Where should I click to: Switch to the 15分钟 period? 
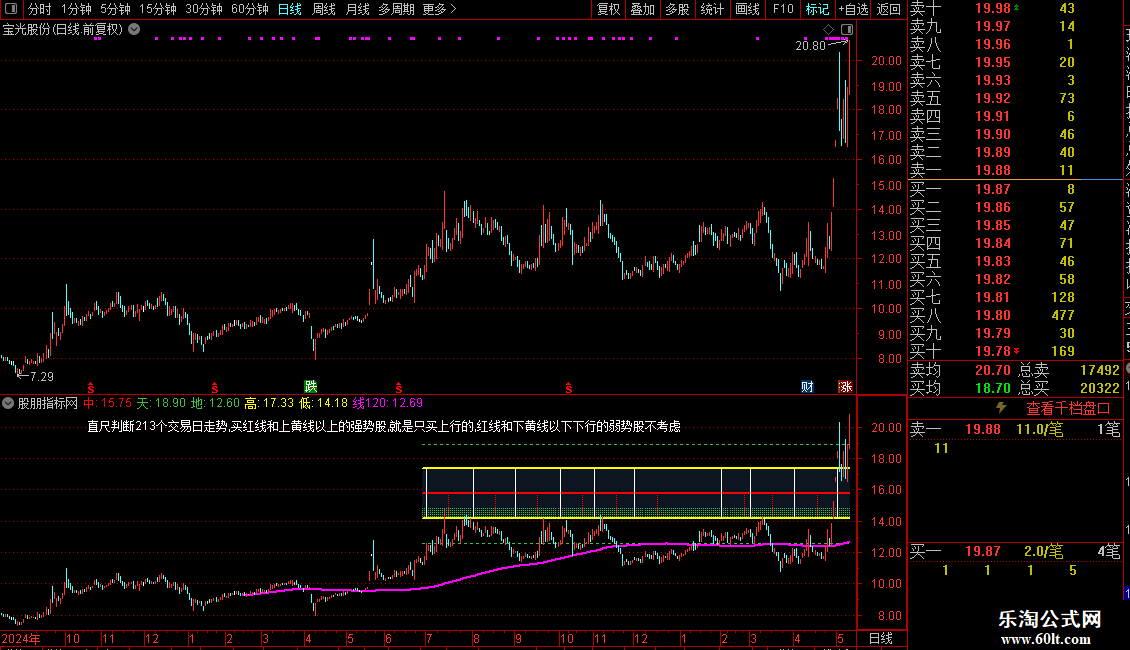(157, 9)
